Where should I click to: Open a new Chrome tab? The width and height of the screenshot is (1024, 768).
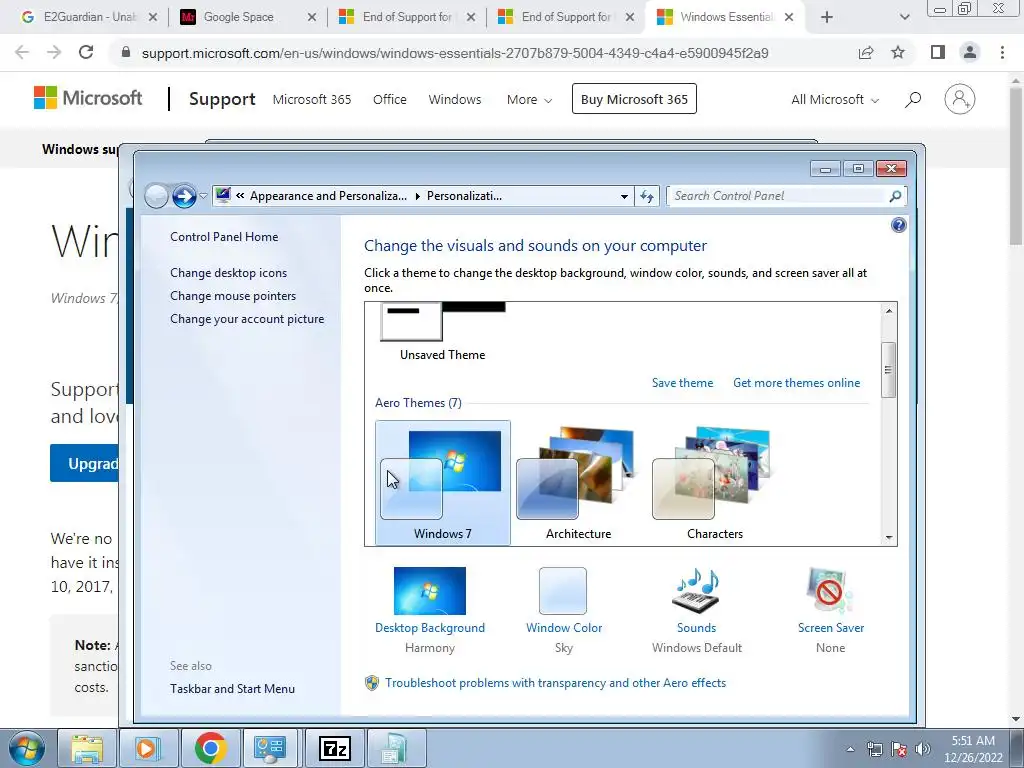click(827, 18)
